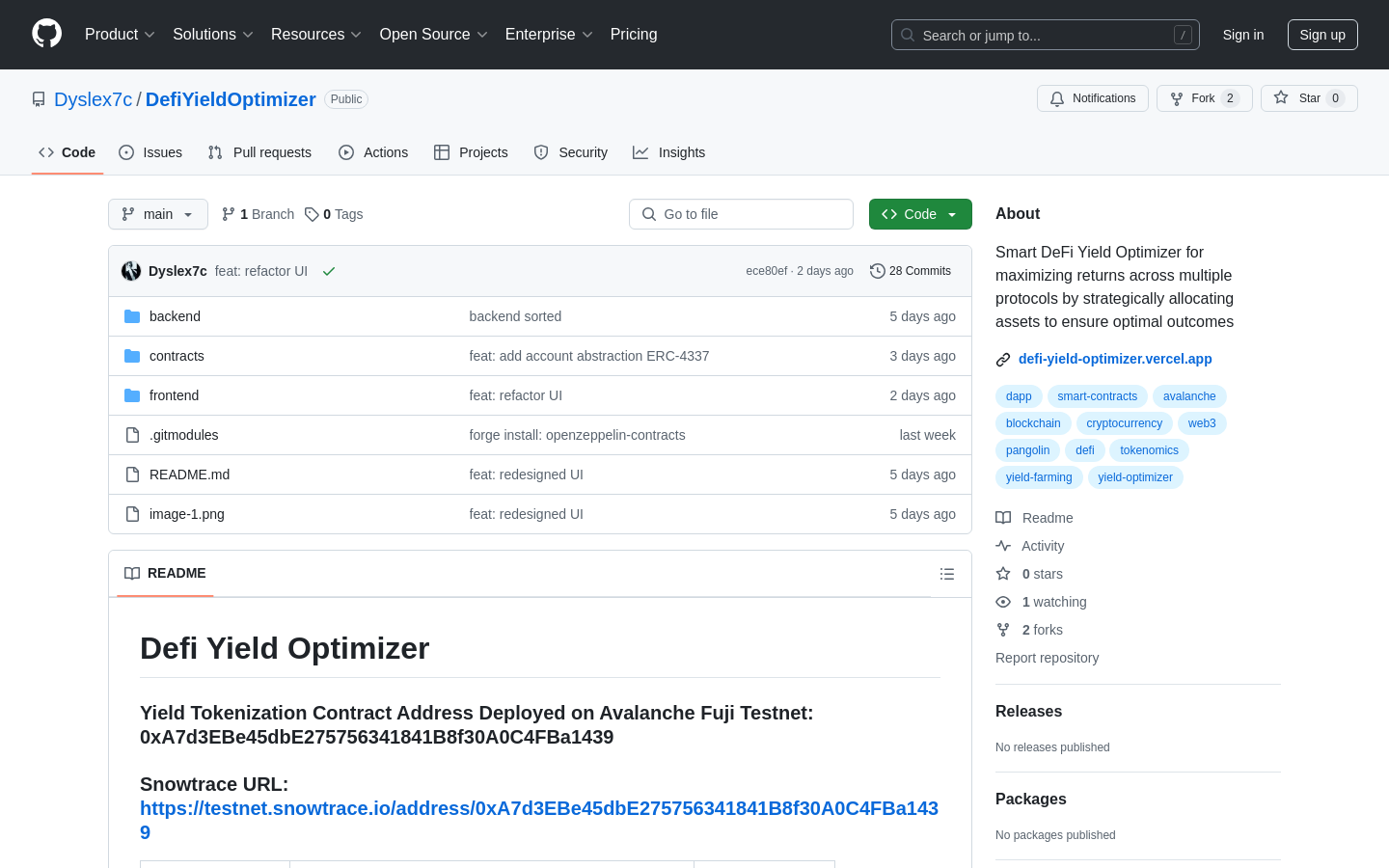
Task: View the 1 watching link
Action: pos(1042,602)
